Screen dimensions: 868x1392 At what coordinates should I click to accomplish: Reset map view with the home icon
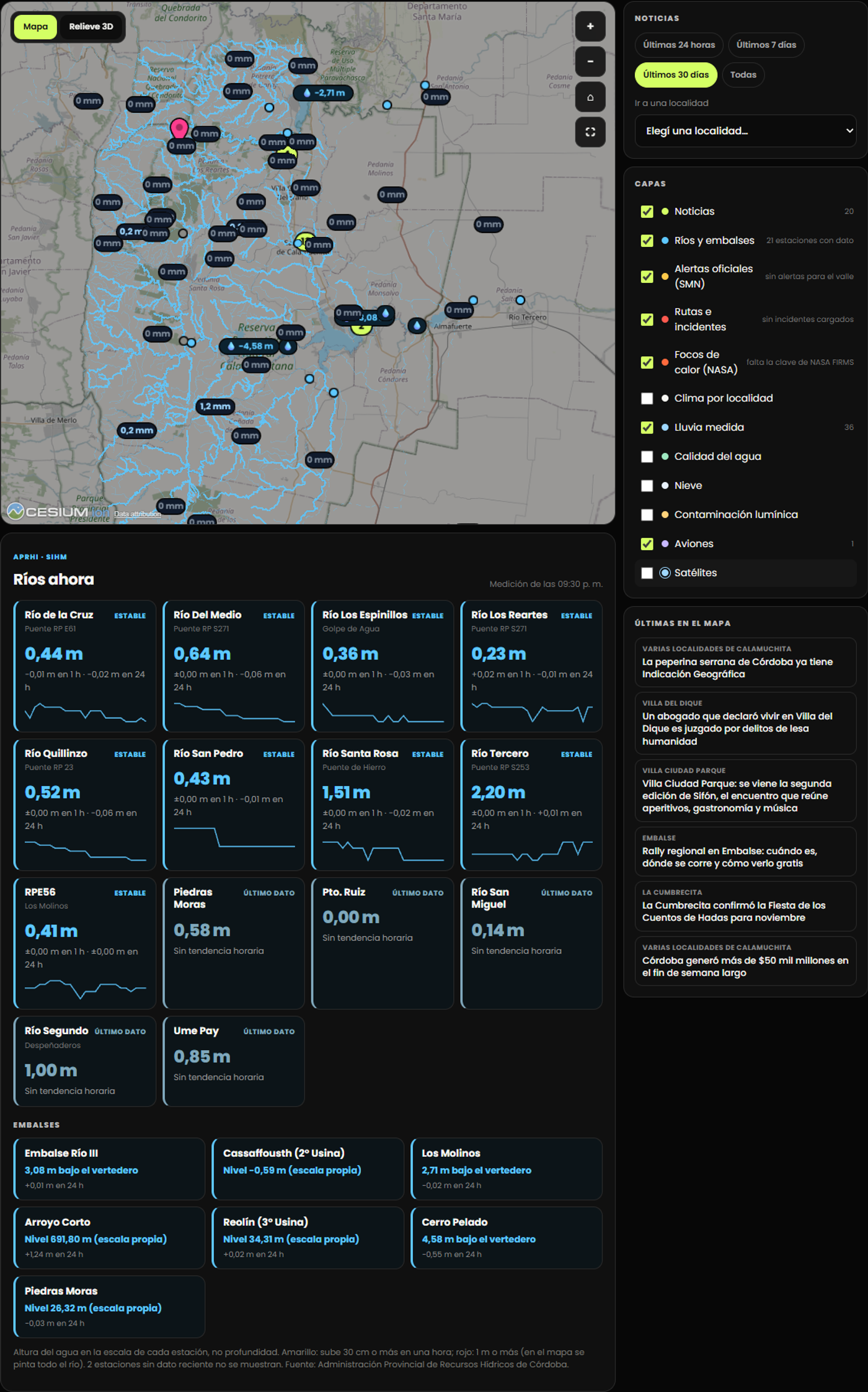tap(590, 97)
